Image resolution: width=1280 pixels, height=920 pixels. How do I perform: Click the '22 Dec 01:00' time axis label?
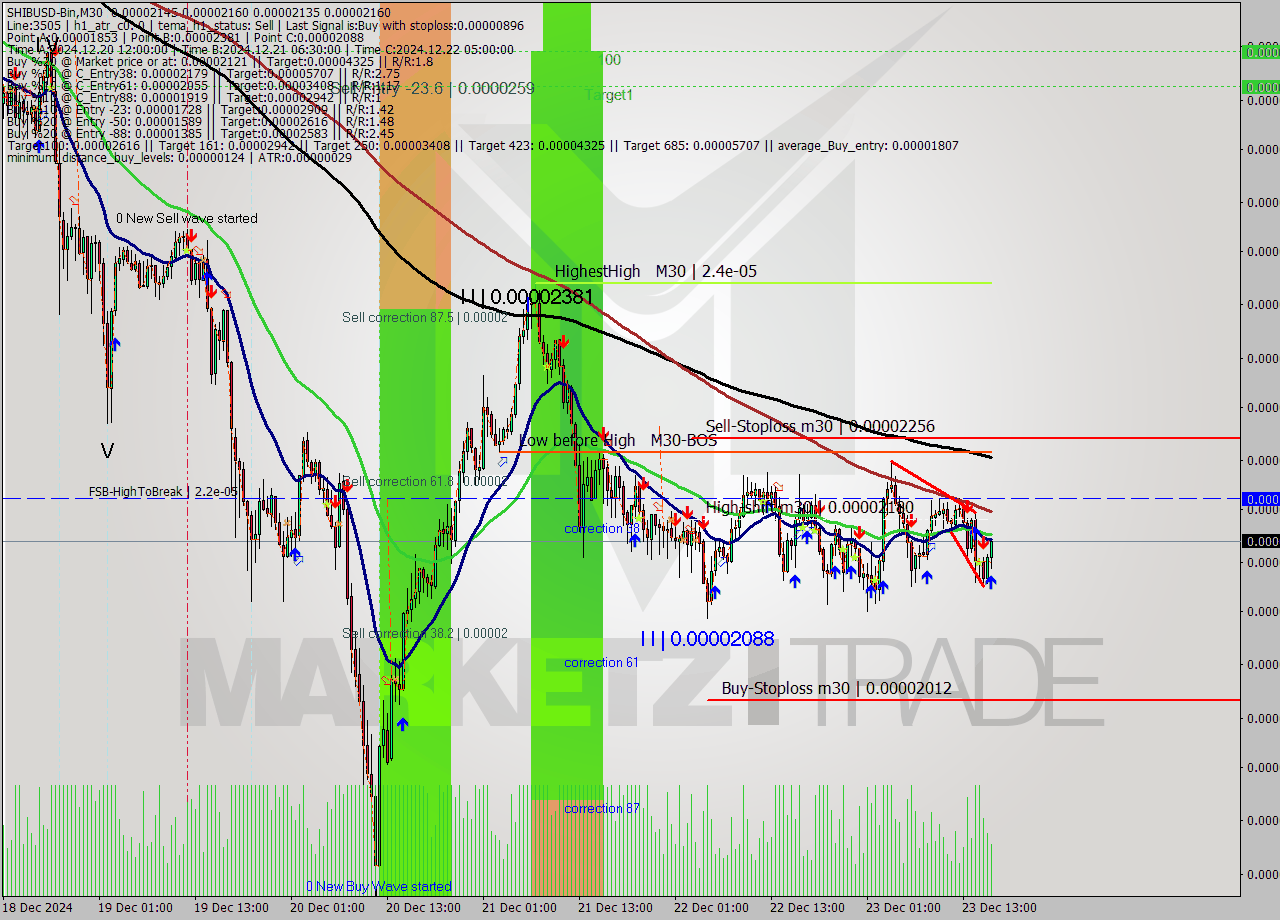tap(711, 908)
